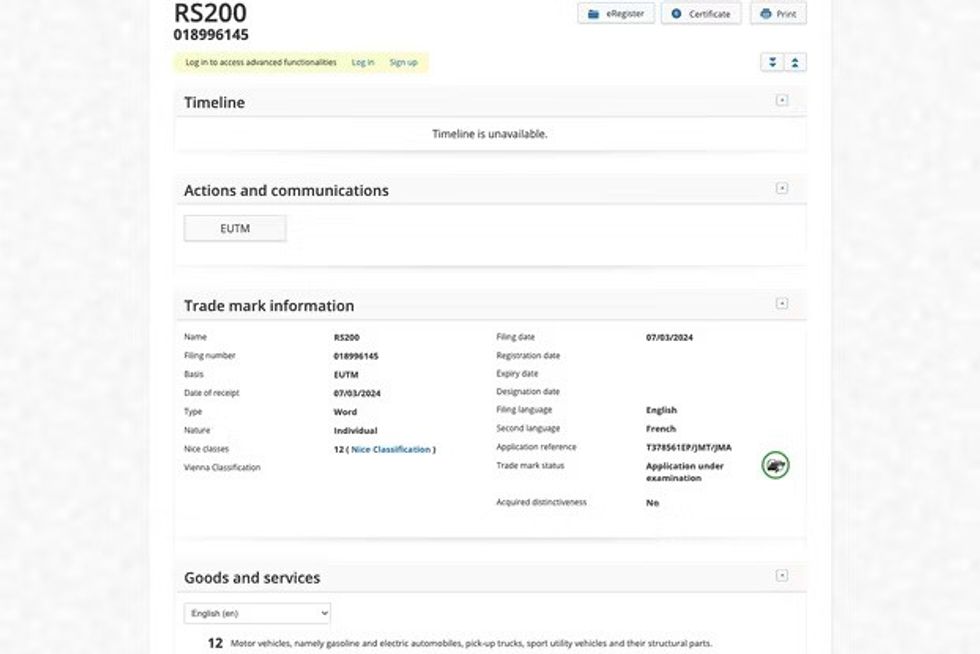
Task: Click the Certificate circle icon
Action: click(677, 14)
